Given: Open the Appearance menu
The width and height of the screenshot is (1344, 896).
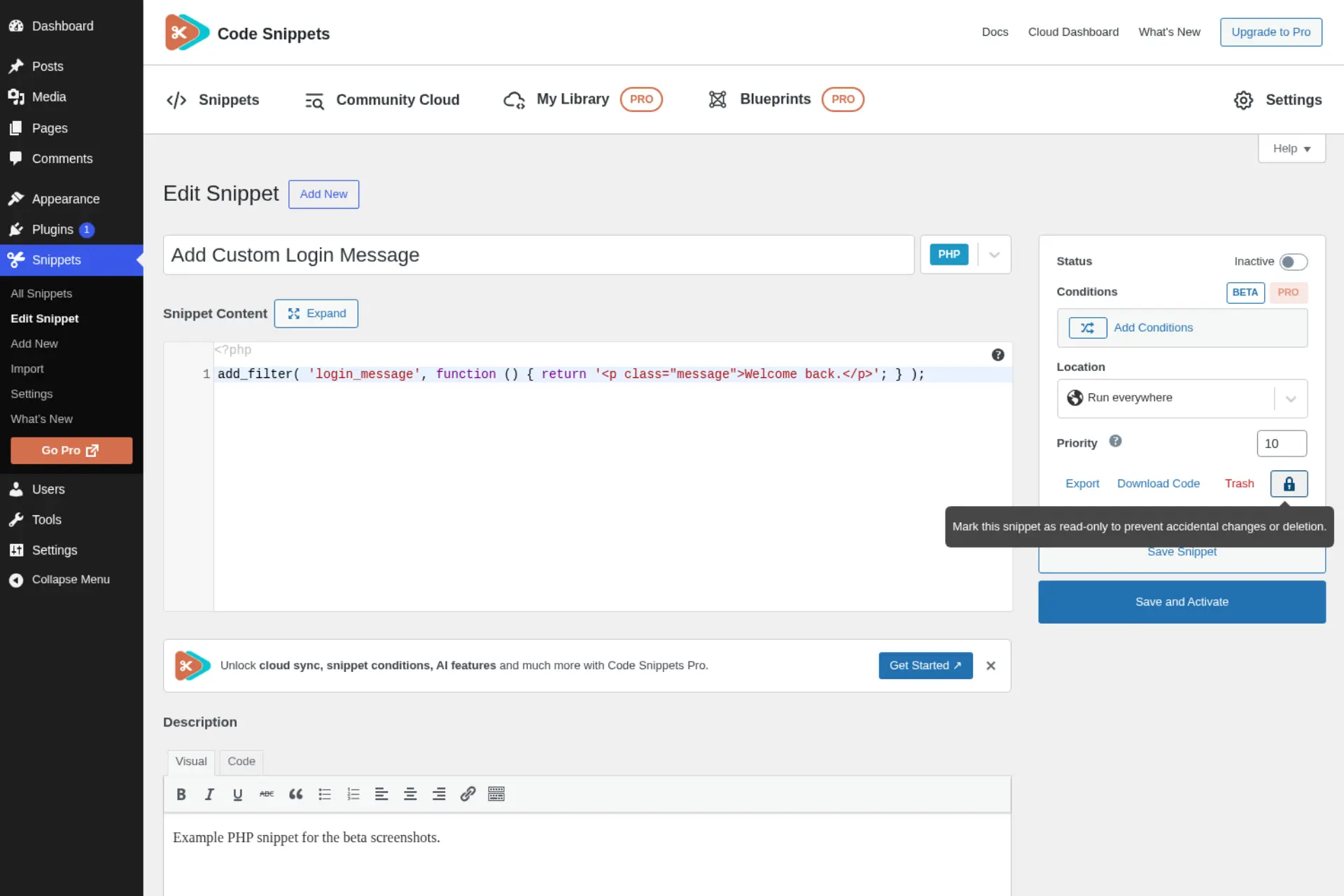Looking at the screenshot, I should point(71,199).
